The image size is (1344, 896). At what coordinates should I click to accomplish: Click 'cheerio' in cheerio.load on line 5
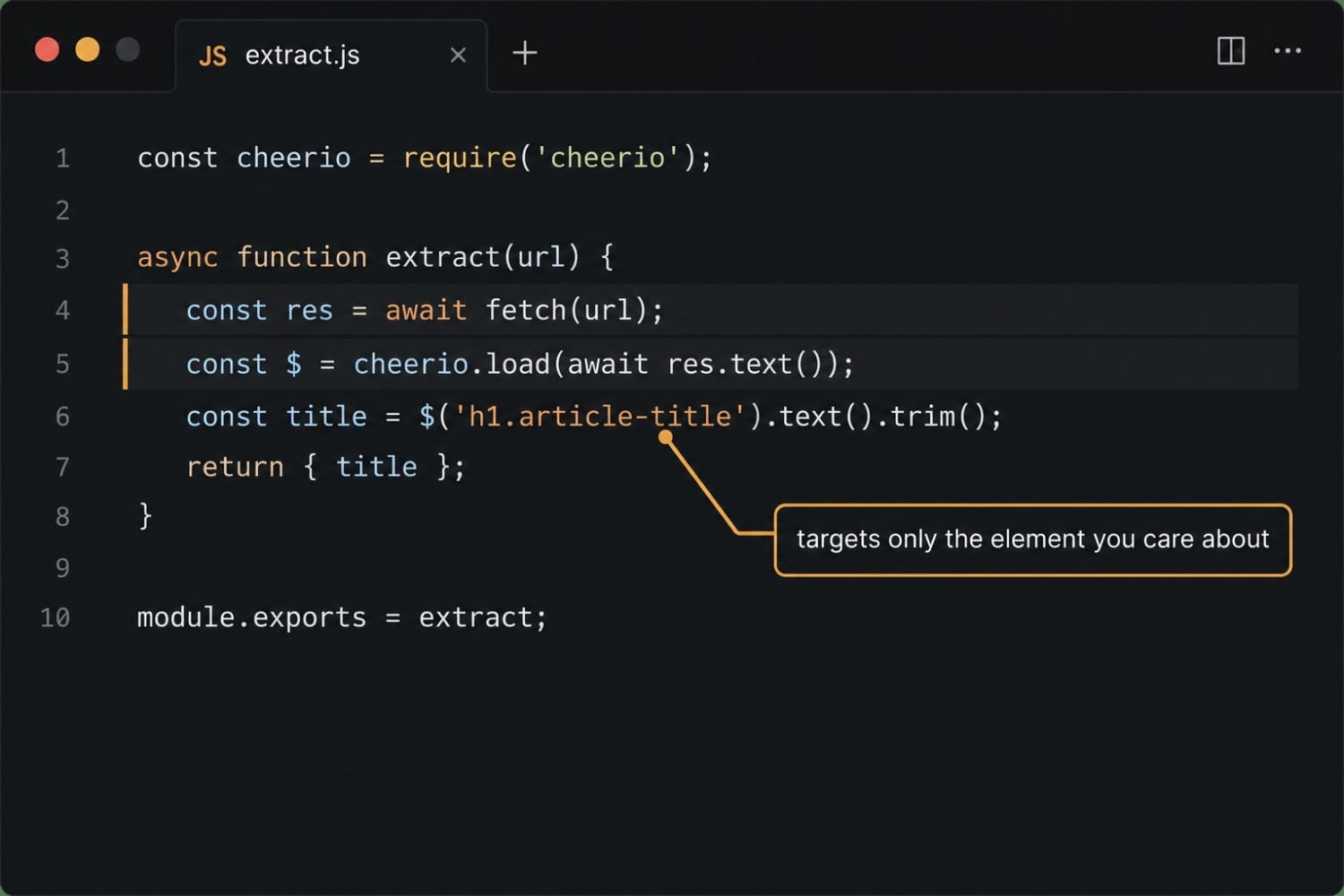pyautogui.click(x=411, y=364)
